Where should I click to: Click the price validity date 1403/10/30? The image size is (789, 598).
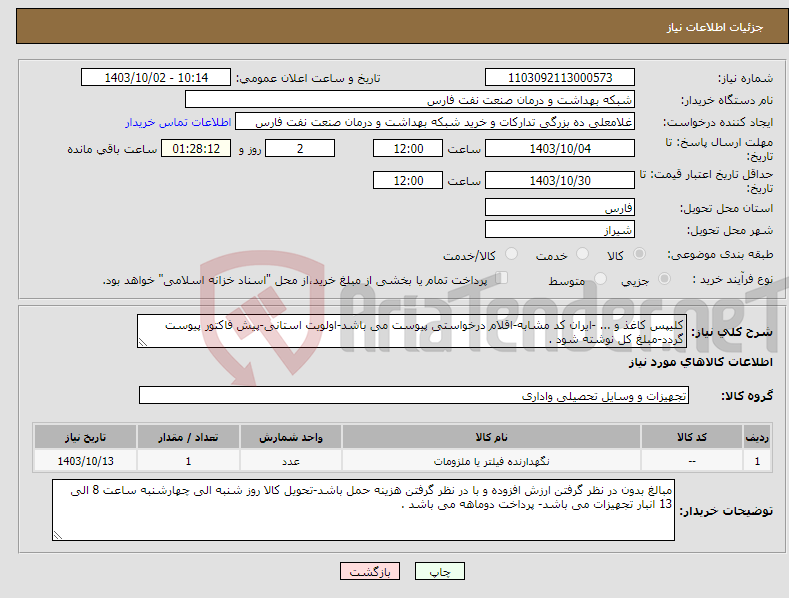(560, 180)
